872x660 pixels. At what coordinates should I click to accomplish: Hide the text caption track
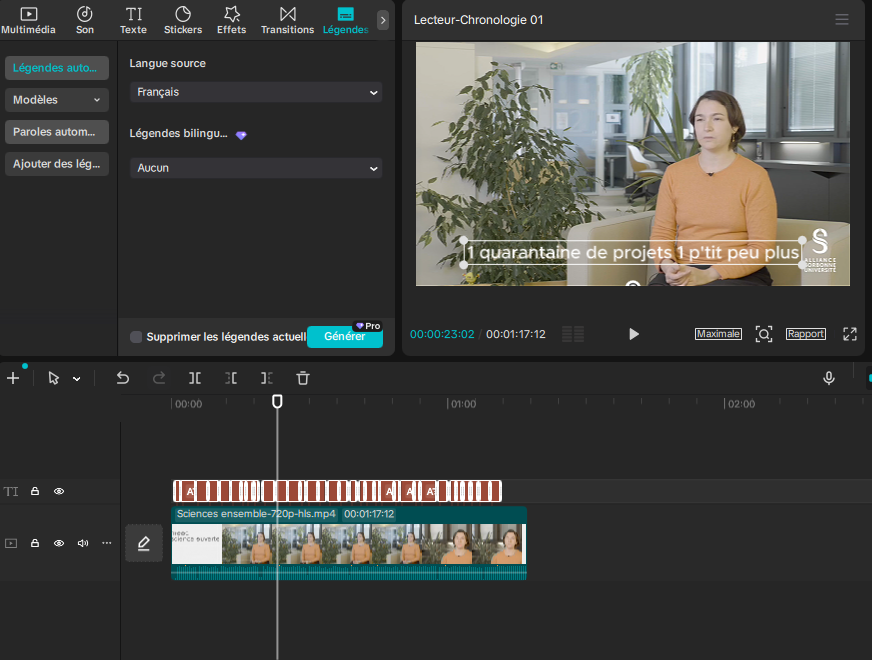59,491
